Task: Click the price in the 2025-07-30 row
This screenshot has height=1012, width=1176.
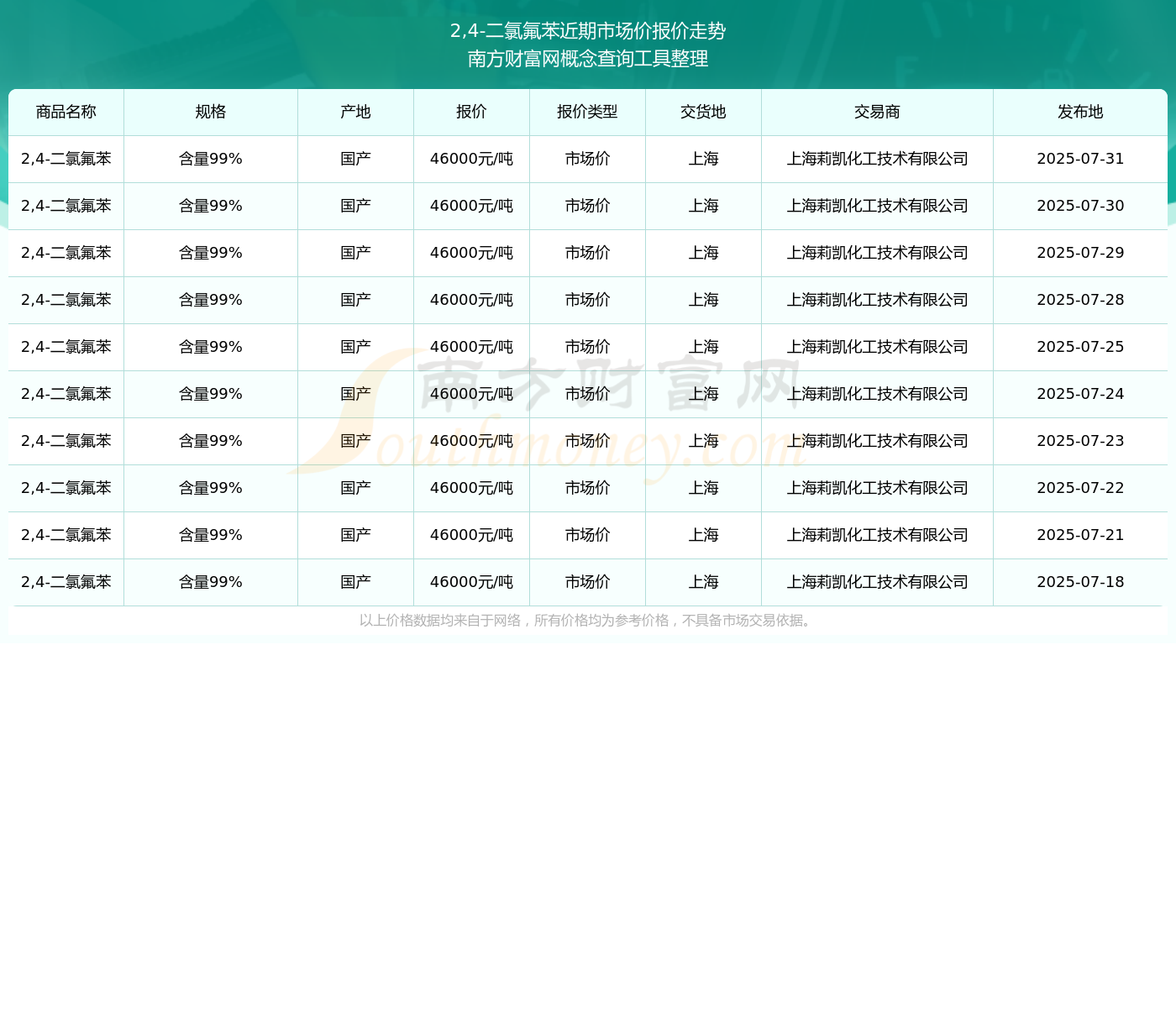Action: 471,206
